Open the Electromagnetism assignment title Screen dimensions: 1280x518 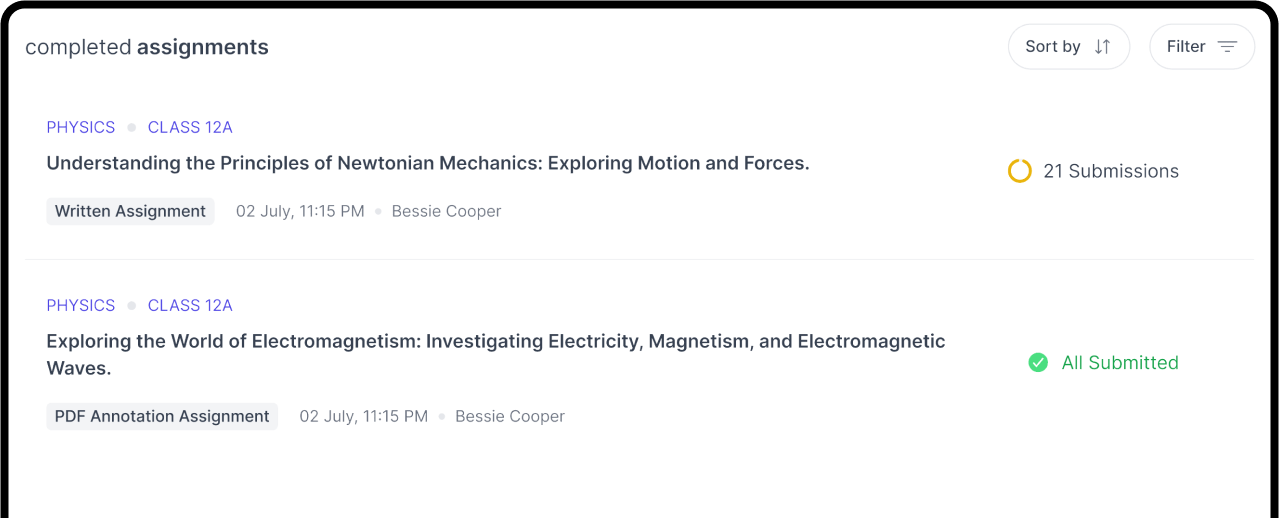pos(496,354)
